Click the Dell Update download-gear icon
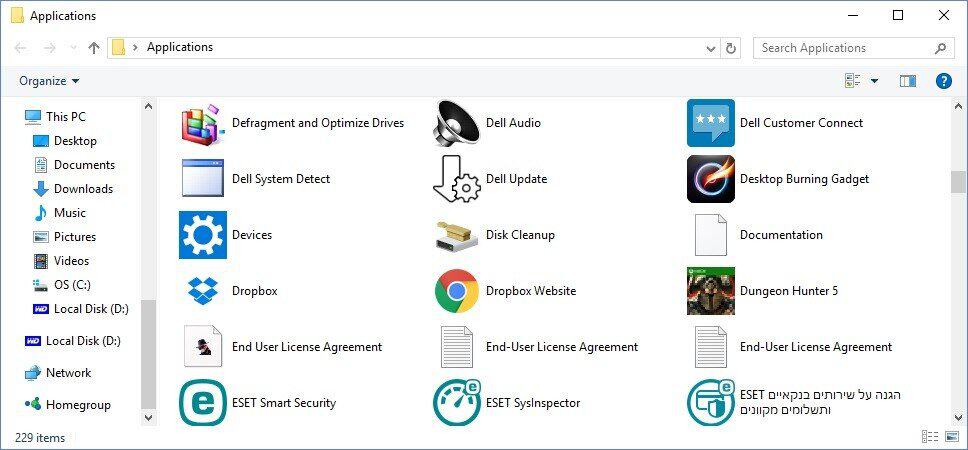This screenshot has width=968, height=450. (x=457, y=179)
